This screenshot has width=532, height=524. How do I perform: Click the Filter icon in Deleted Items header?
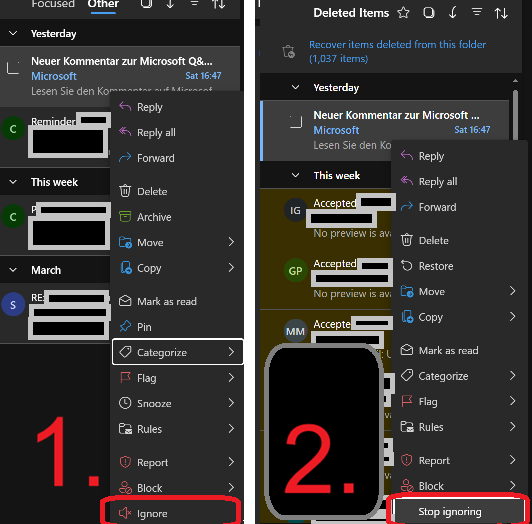(x=477, y=13)
